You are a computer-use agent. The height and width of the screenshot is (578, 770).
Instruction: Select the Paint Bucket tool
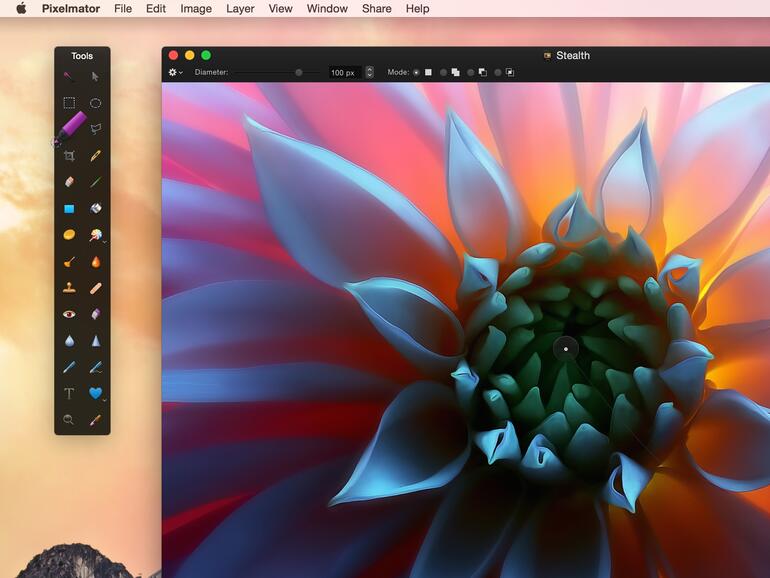point(96,209)
